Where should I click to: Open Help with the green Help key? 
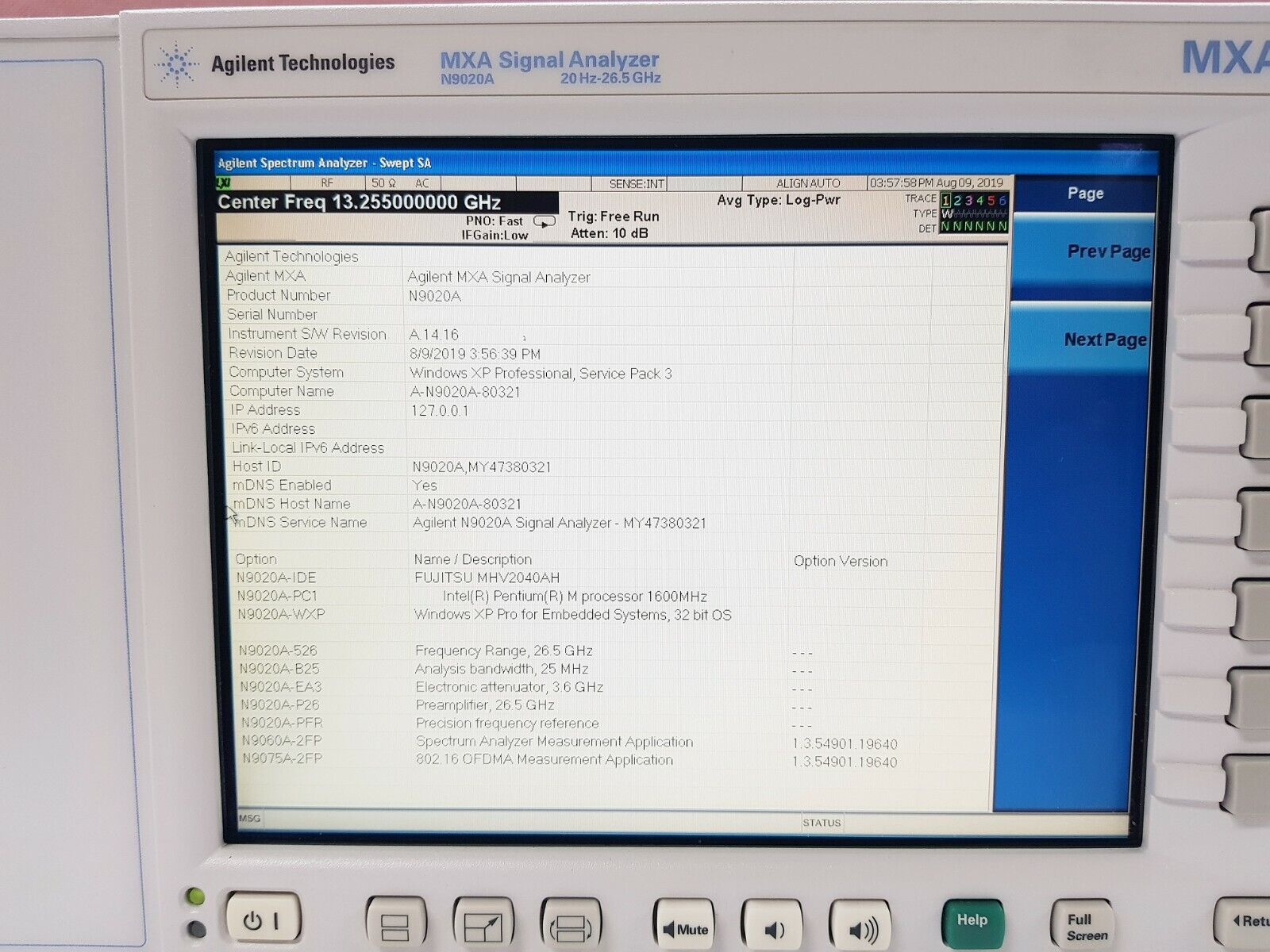tap(972, 922)
